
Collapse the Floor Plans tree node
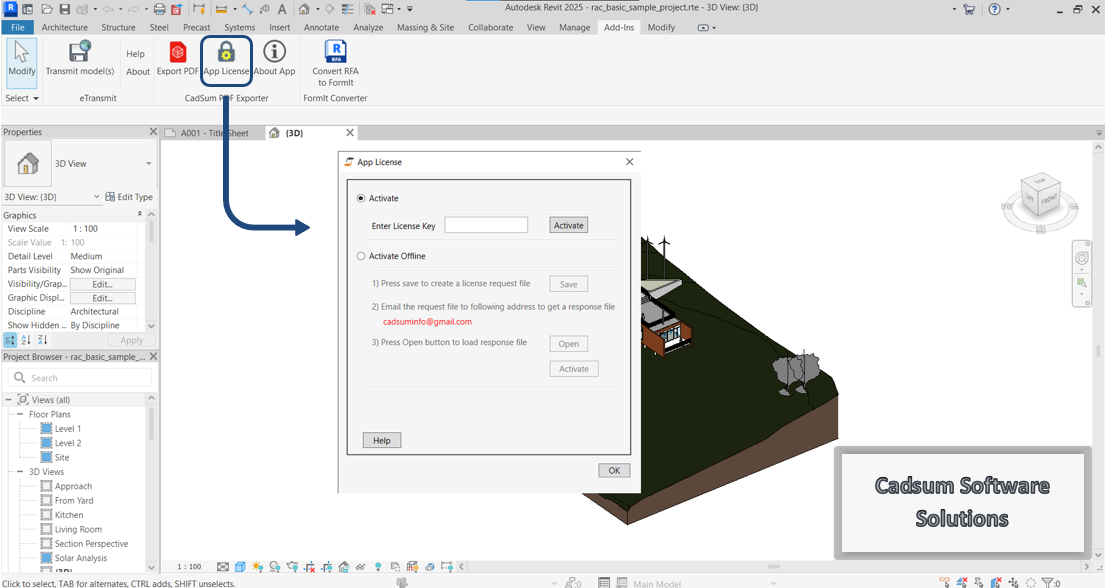pyautogui.click(x=20, y=415)
